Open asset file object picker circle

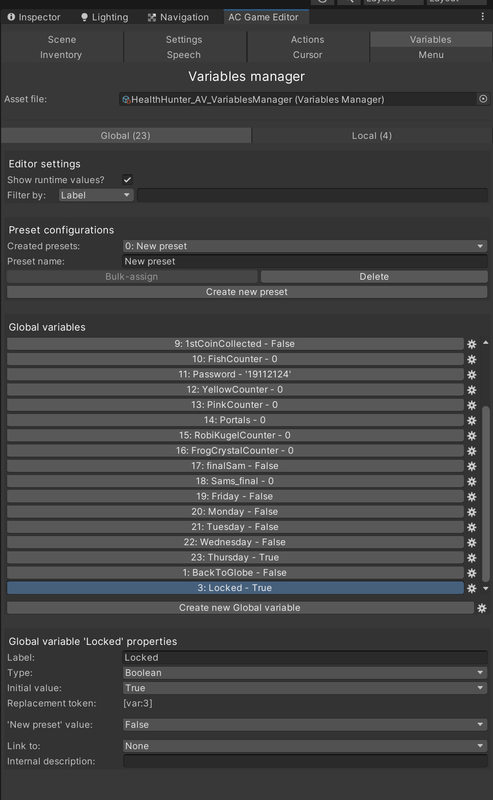tap(483, 99)
